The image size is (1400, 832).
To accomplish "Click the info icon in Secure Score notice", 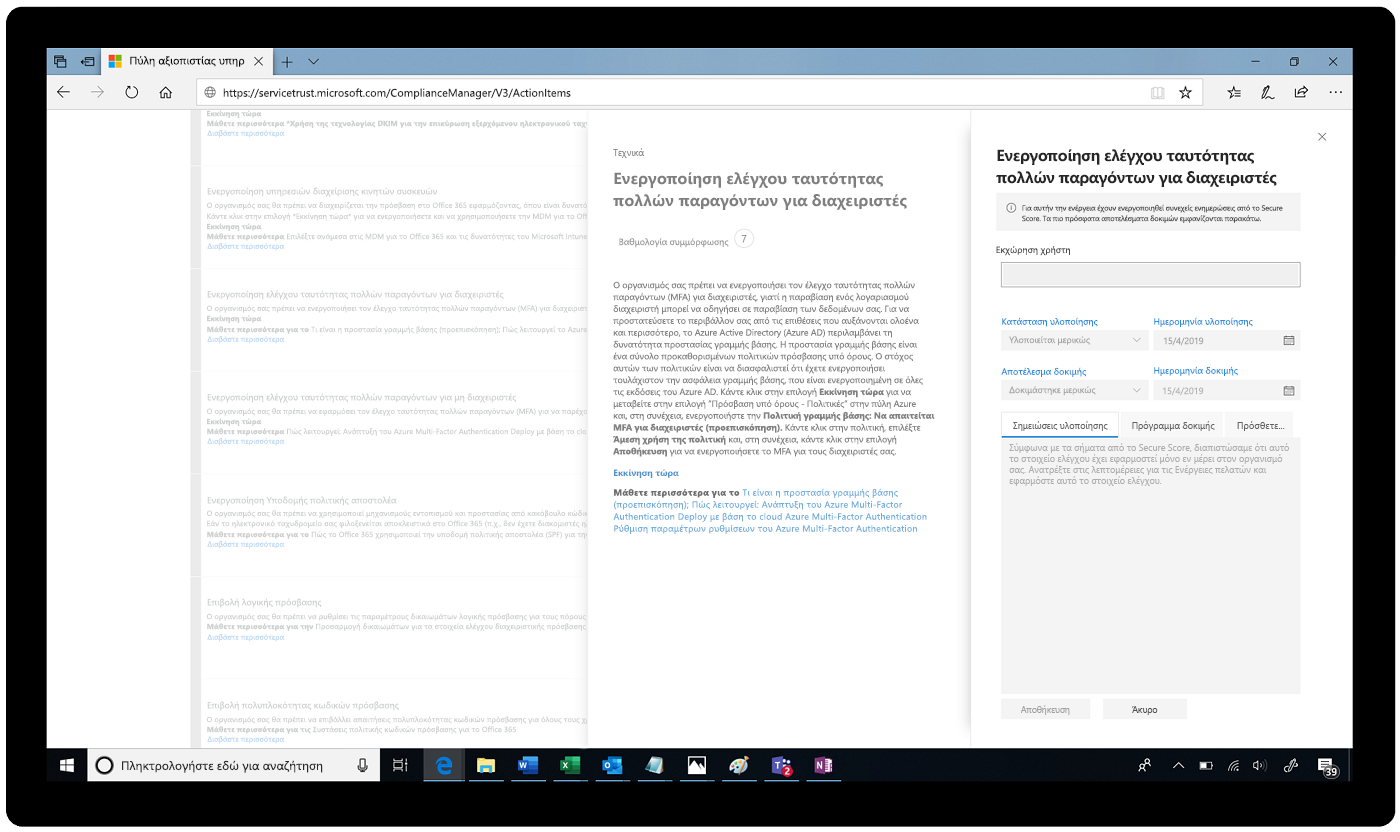I will tap(1012, 207).
